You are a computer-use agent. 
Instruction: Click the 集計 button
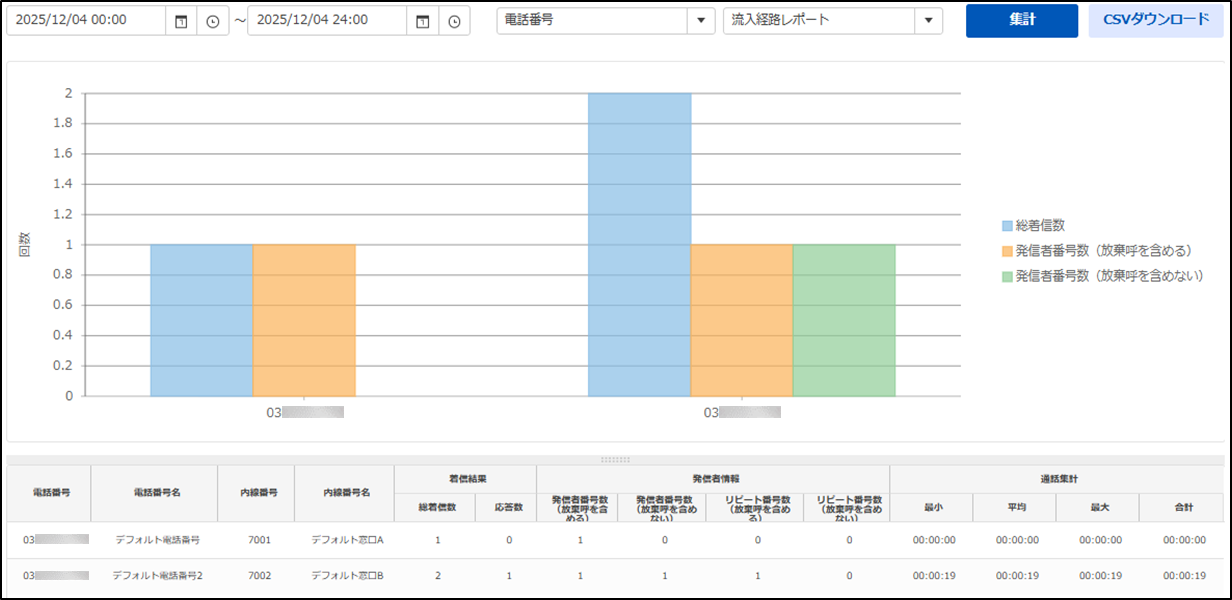(1021, 21)
